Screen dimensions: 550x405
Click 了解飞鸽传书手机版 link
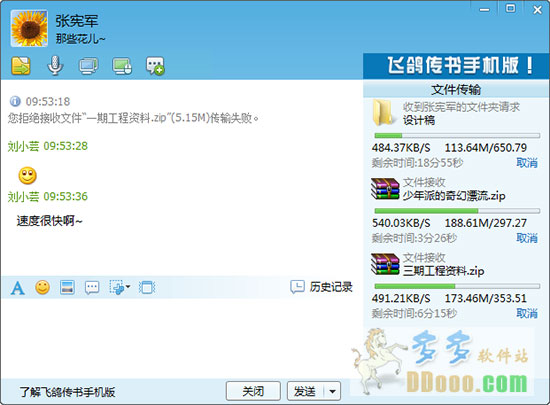(67, 392)
